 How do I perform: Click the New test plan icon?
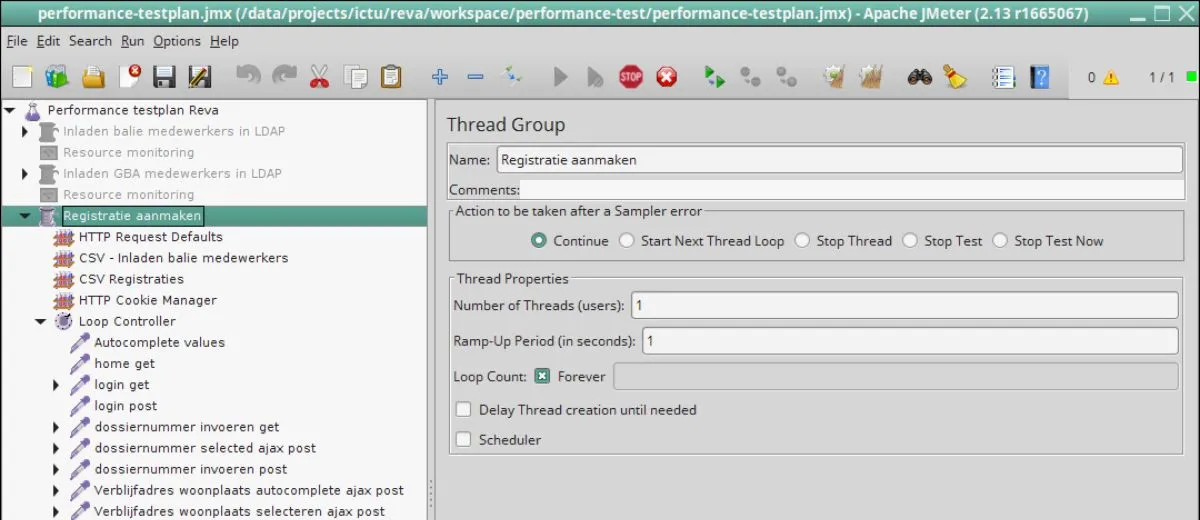[22, 77]
